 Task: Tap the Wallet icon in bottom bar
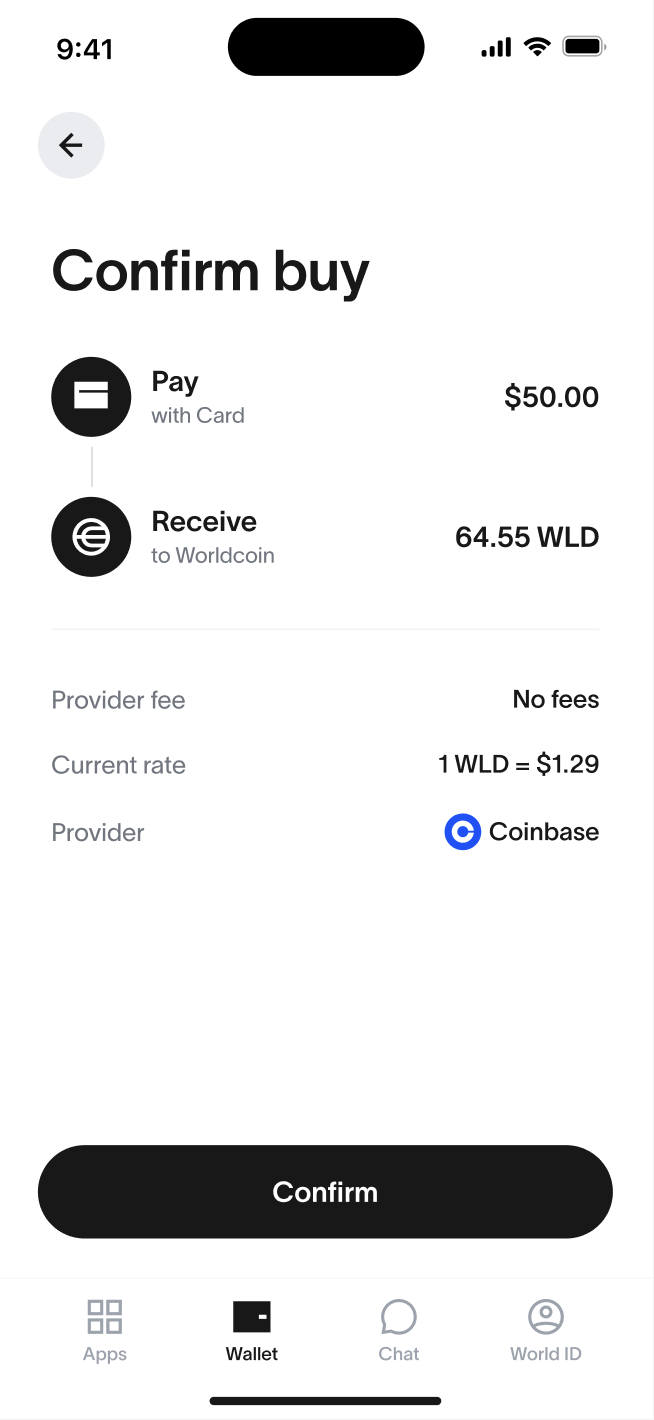click(252, 1317)
